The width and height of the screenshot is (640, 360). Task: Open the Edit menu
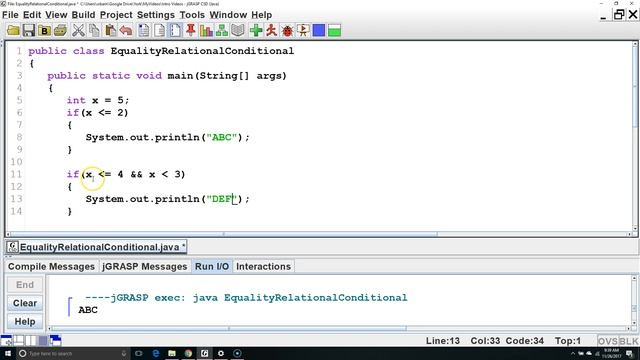(32, 15)
